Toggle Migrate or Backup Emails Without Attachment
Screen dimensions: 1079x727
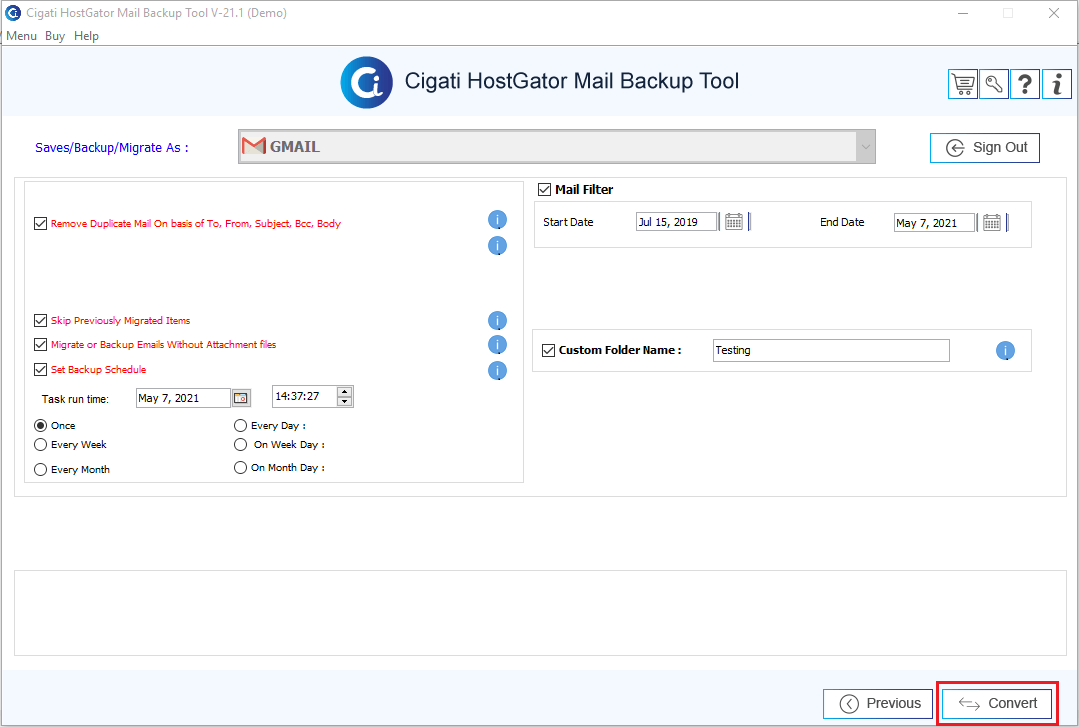pyautogui.click(x=41, y=345)
